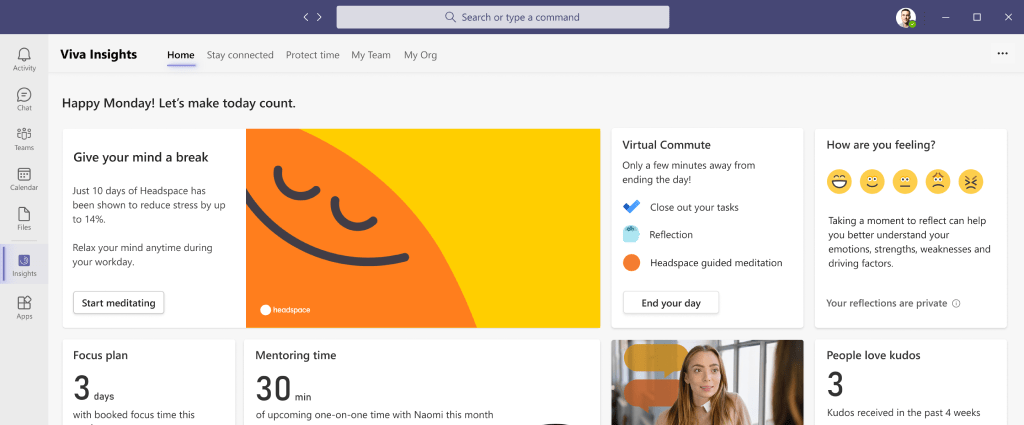Click Your reflections are private text
The height and width of the screenshot is (425, 1024).
pyautogui.click(x=887, y=304)
